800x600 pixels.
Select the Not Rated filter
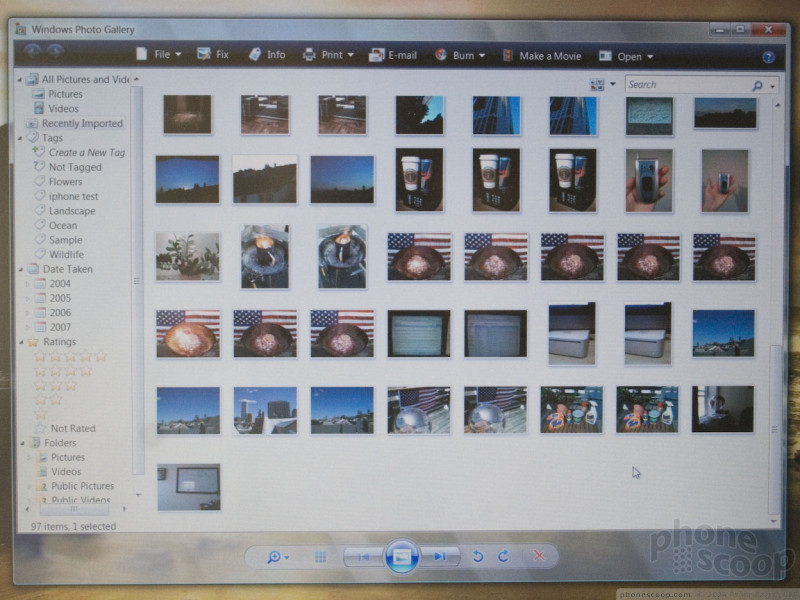[x=72, y=429]
